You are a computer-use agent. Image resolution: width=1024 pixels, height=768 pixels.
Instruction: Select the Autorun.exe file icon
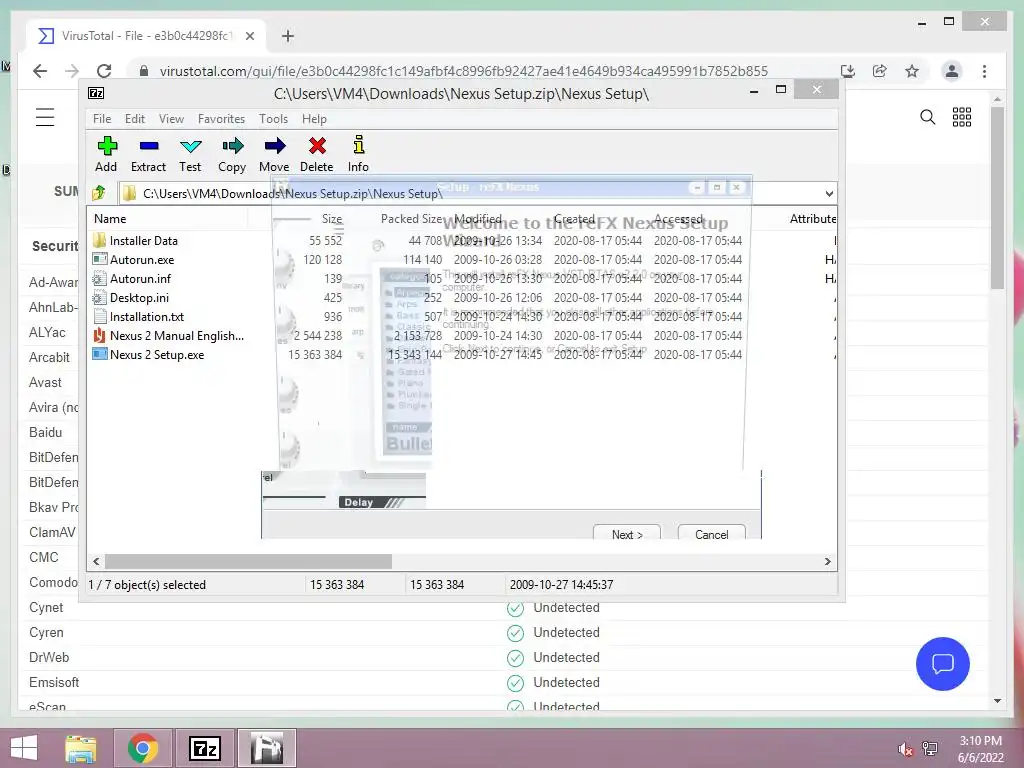(x=99, y=259)
